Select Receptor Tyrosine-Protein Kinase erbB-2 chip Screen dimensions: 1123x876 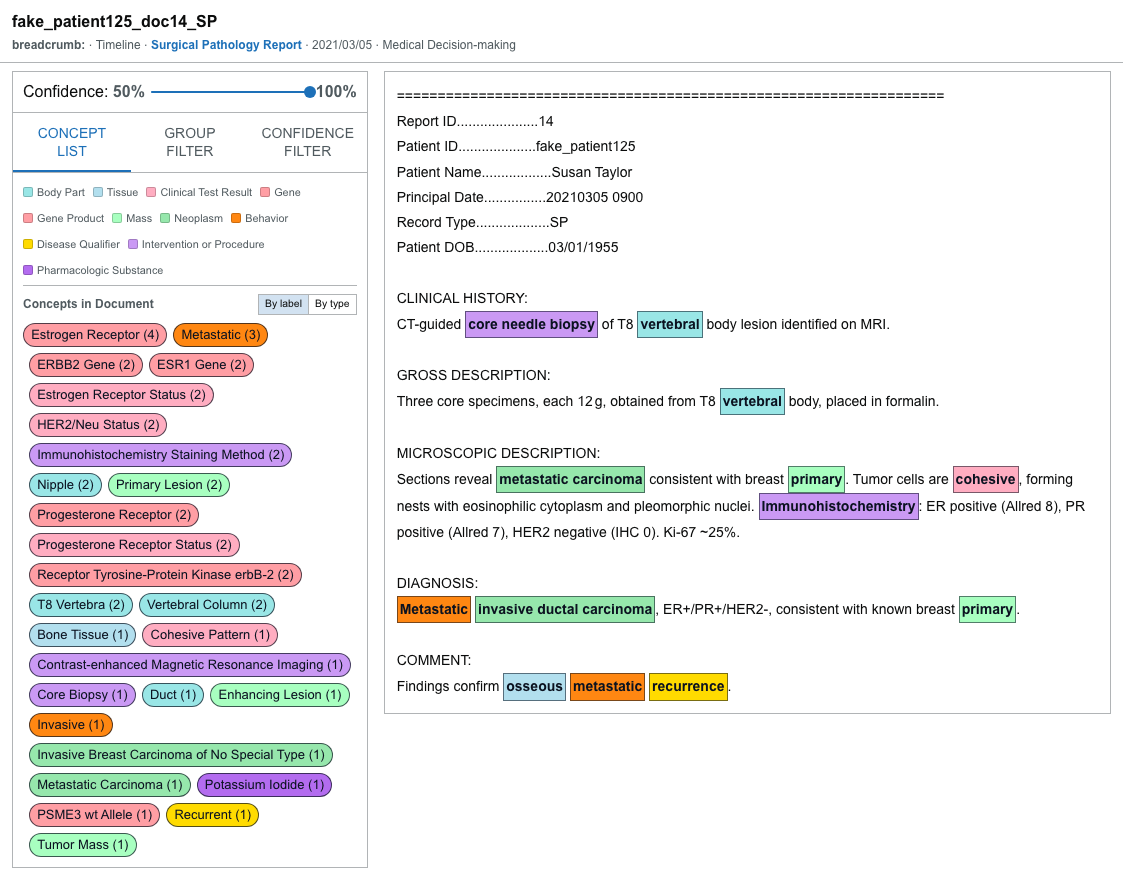click(x=165, y=575)
